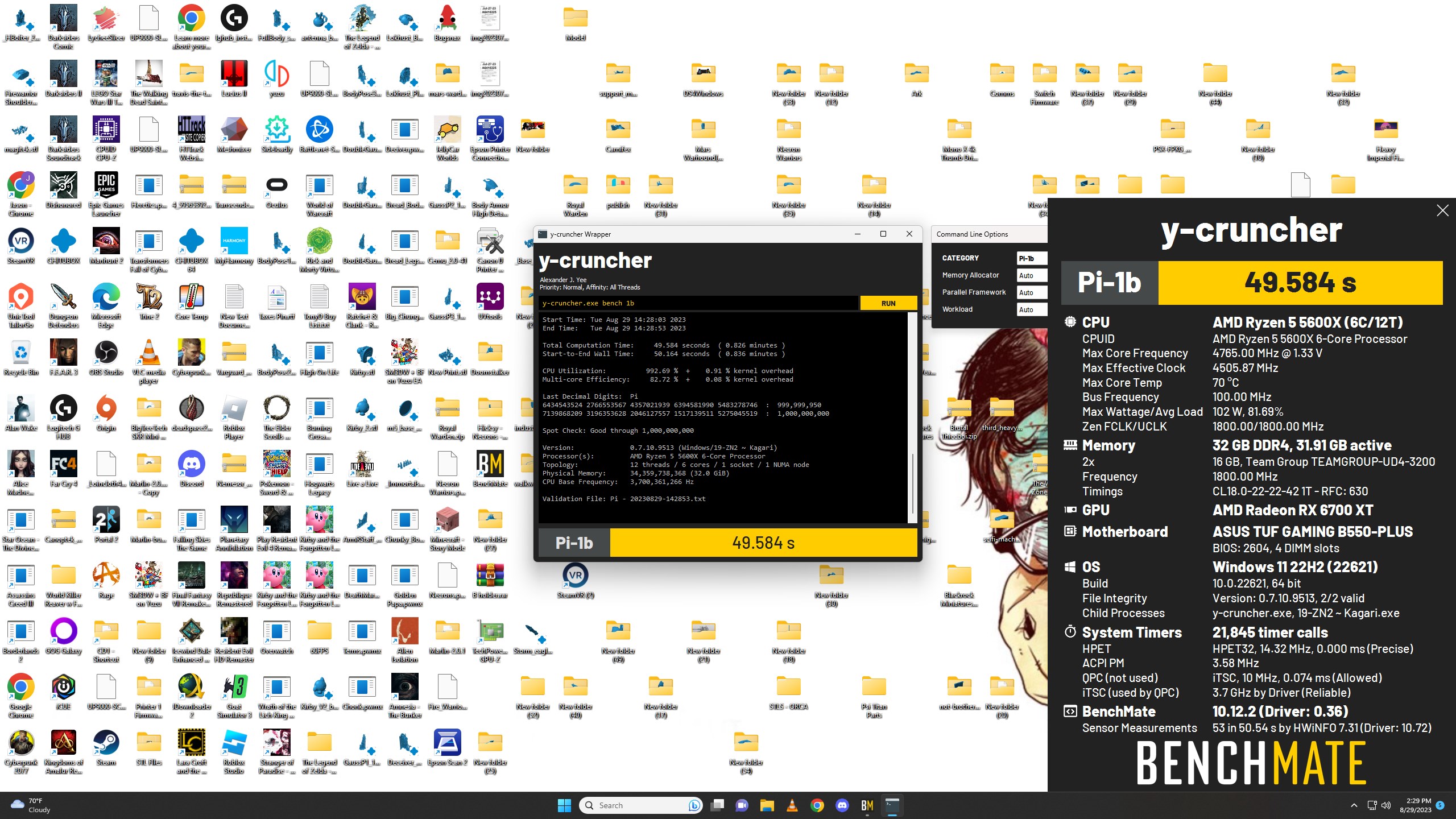This screenshot has width=1456, height=819.
Task: Open Chrome from the taskbar
Action: coord(817,805)
